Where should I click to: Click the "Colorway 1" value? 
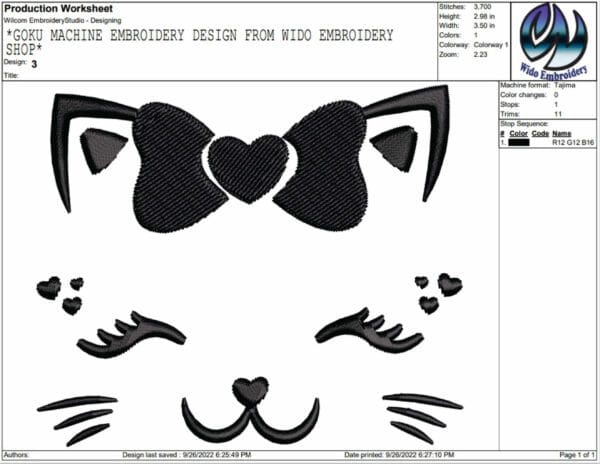tap(491, 45)
